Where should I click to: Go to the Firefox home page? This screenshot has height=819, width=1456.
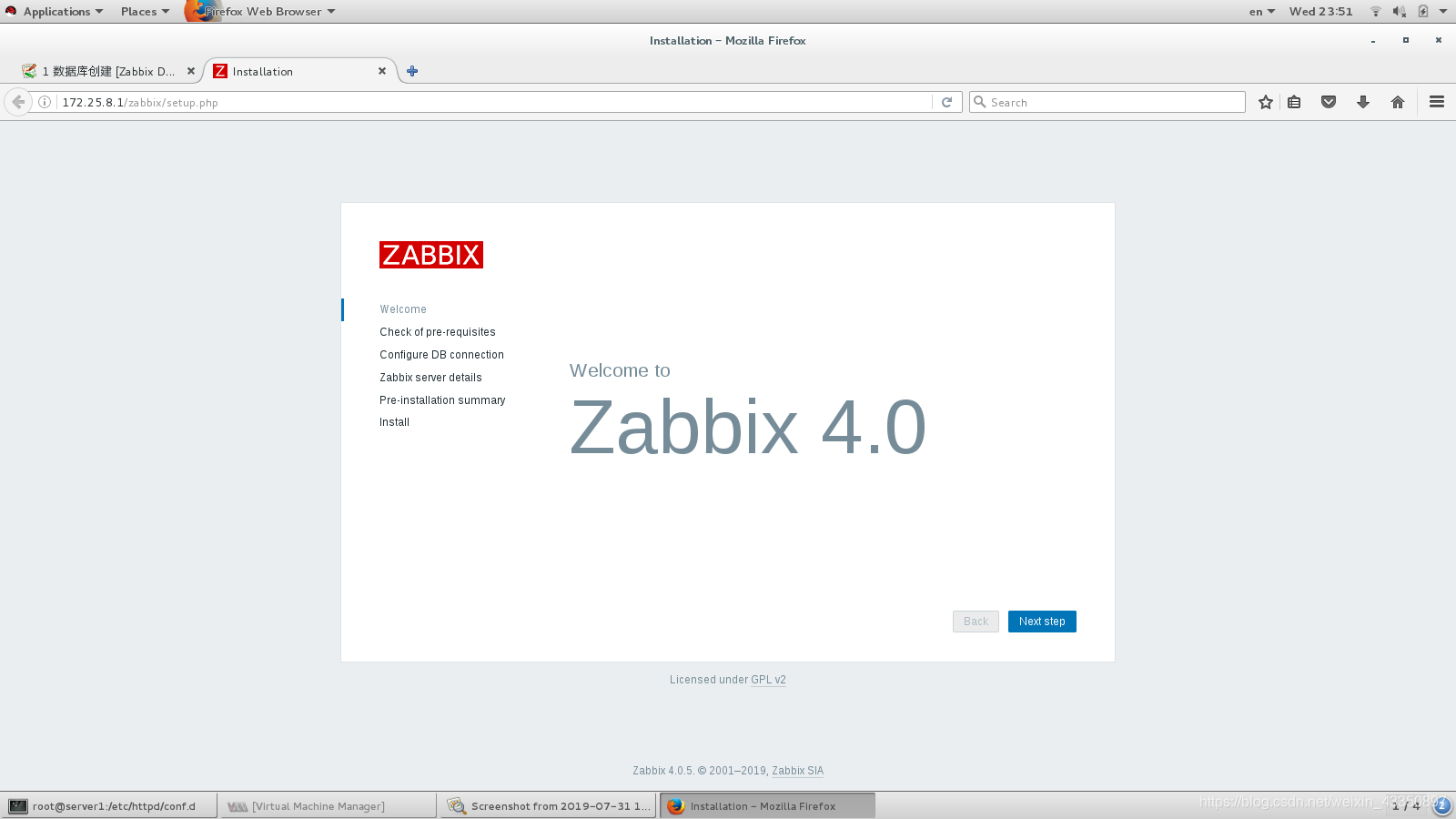point(1398,102)
